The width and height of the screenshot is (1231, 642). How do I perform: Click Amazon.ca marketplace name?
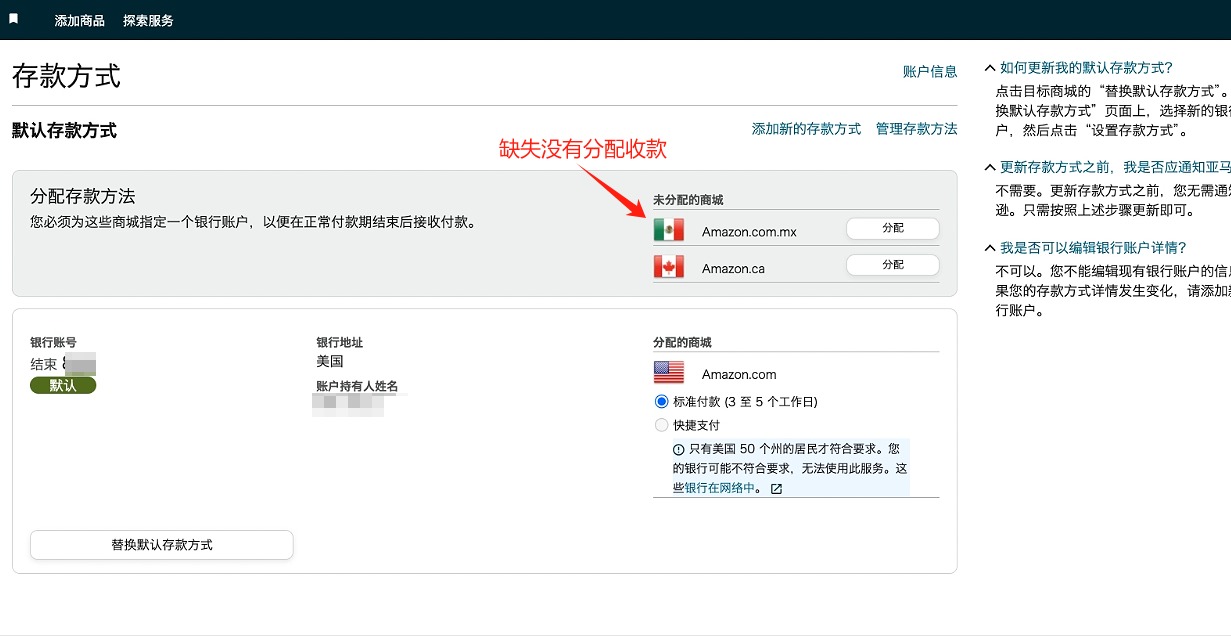[x=733, y=269]
